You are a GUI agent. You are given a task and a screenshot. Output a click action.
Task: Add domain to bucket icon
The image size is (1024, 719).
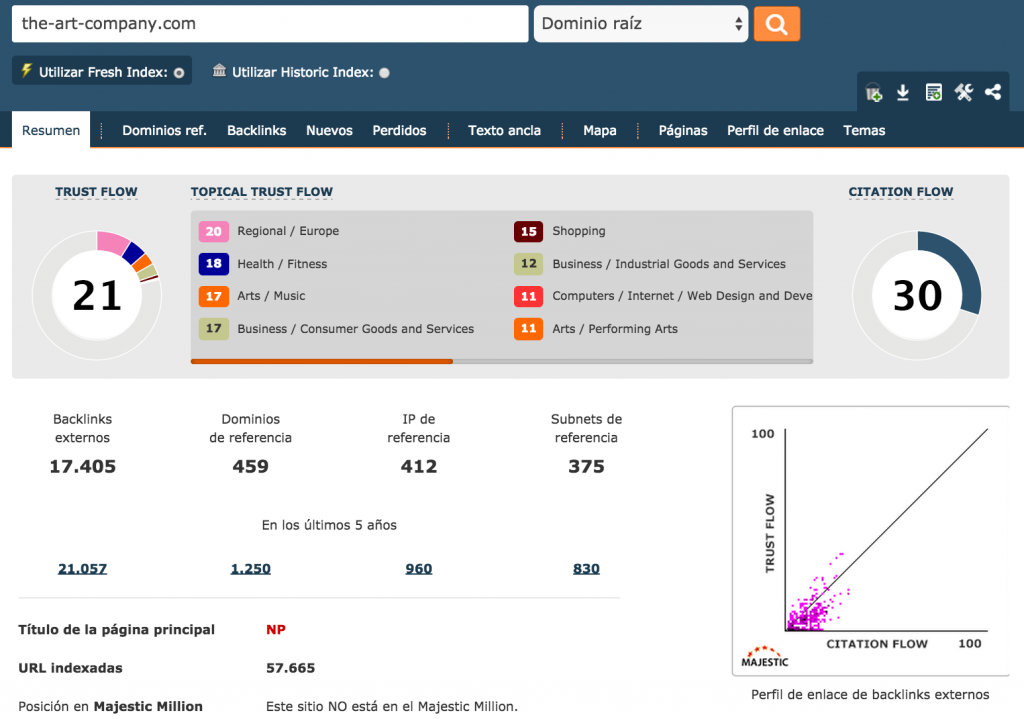coord(874,93)
